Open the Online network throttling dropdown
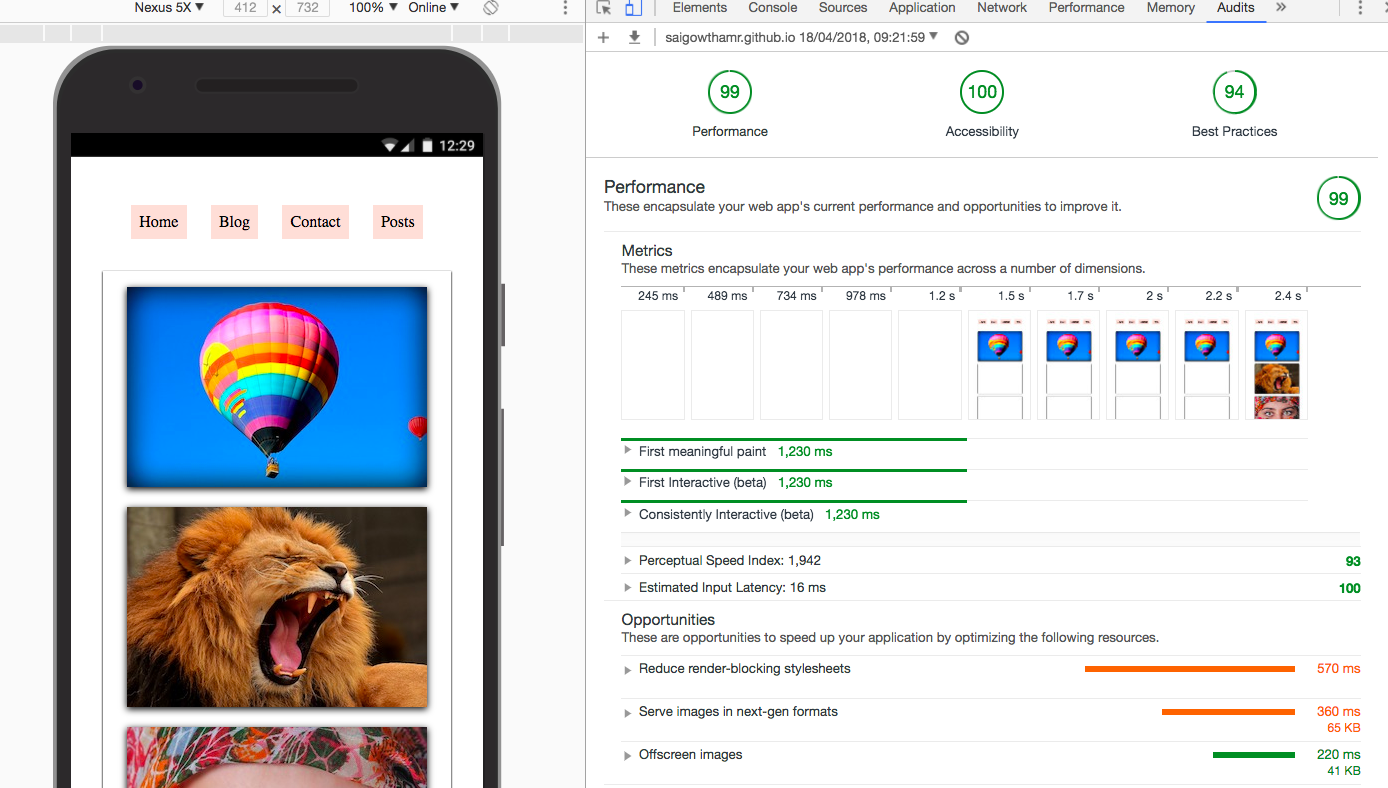Viewport: 1388px width, 788px height. coord(433,7)
